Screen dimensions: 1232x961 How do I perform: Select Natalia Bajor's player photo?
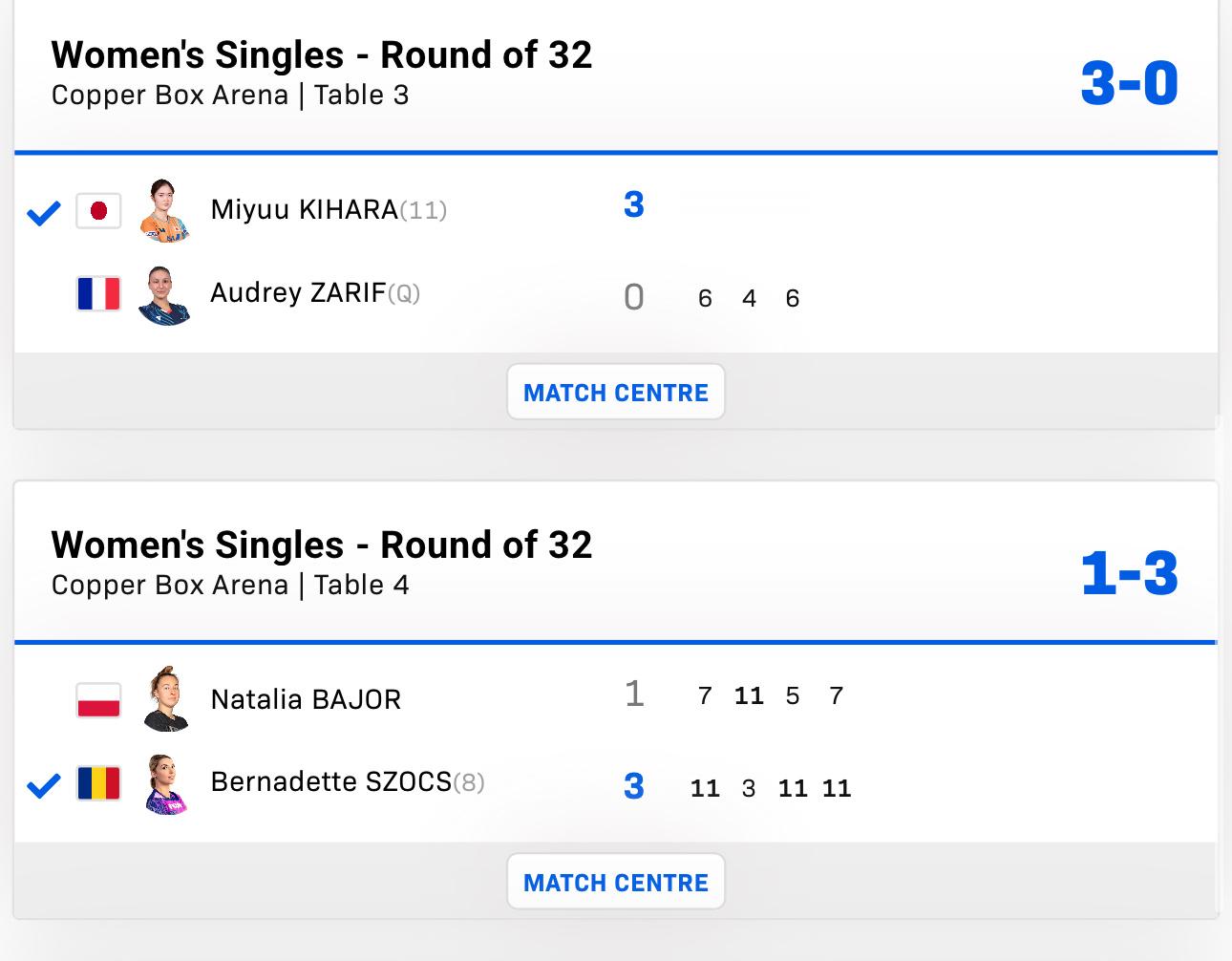coord(164,698)
